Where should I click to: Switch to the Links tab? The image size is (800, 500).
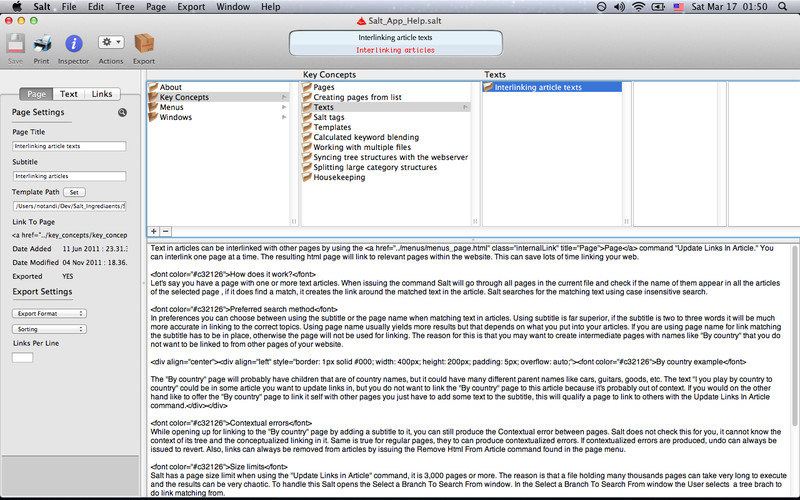(102, 94)
